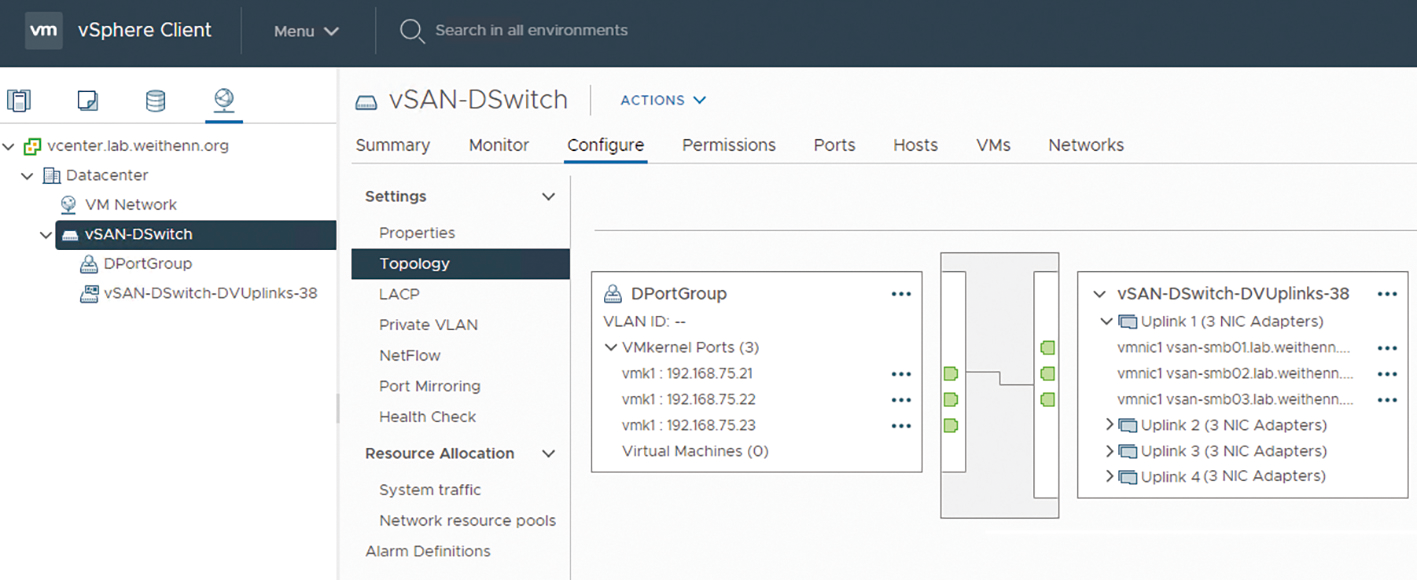1417x580 pixels.
Task: Open the Networks tab
Action: [1086, 145]
